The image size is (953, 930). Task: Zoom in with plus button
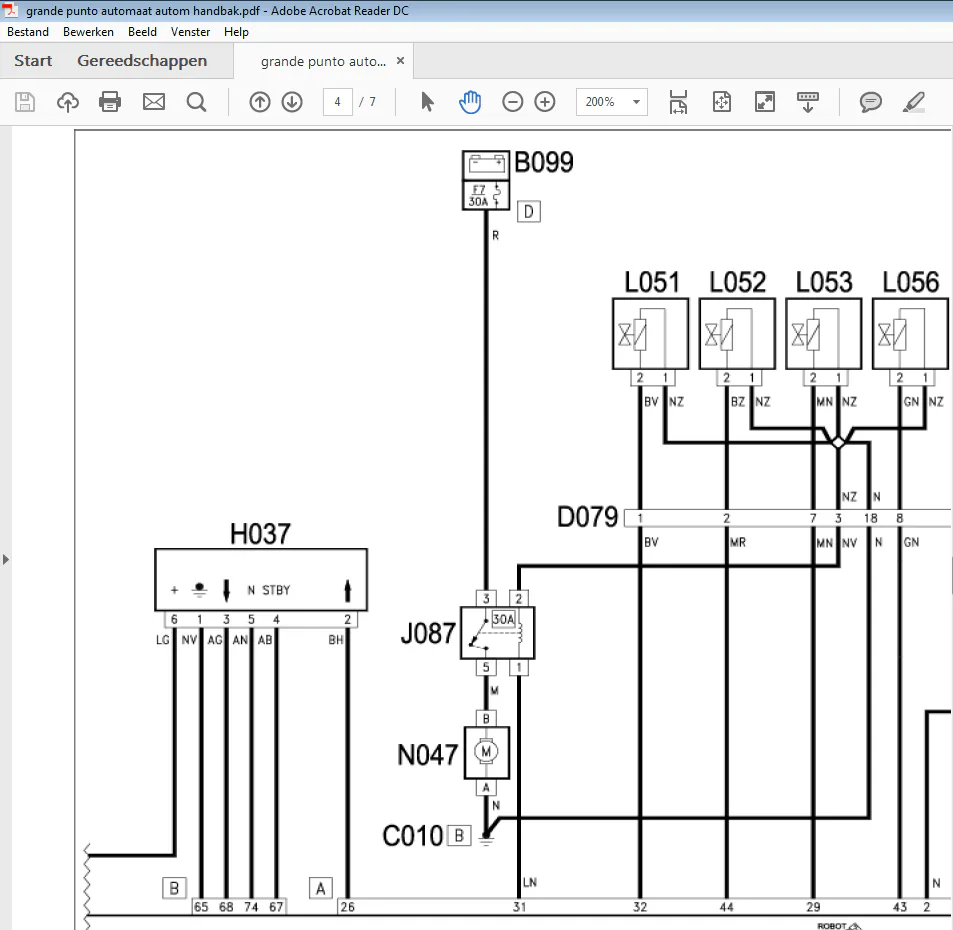[545, 102]
